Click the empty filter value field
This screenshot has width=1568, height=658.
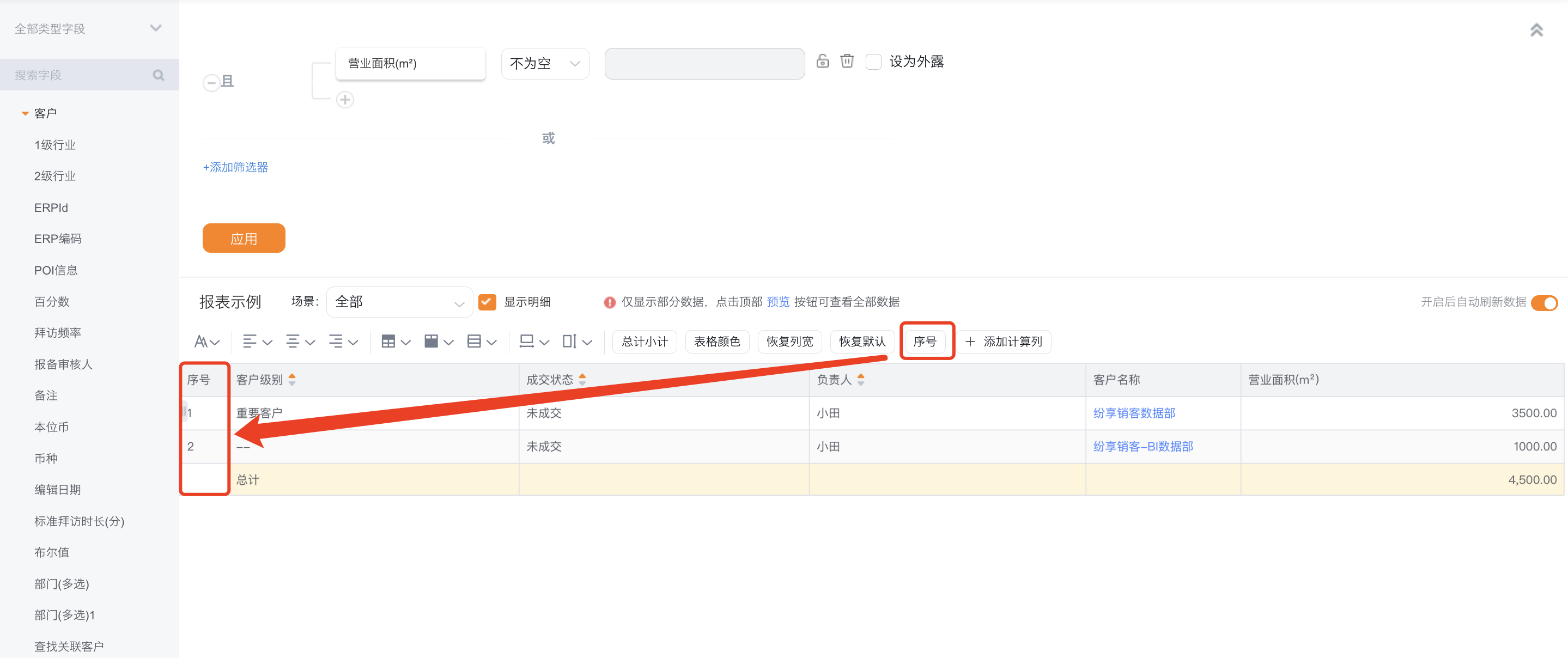coord(705,63)
